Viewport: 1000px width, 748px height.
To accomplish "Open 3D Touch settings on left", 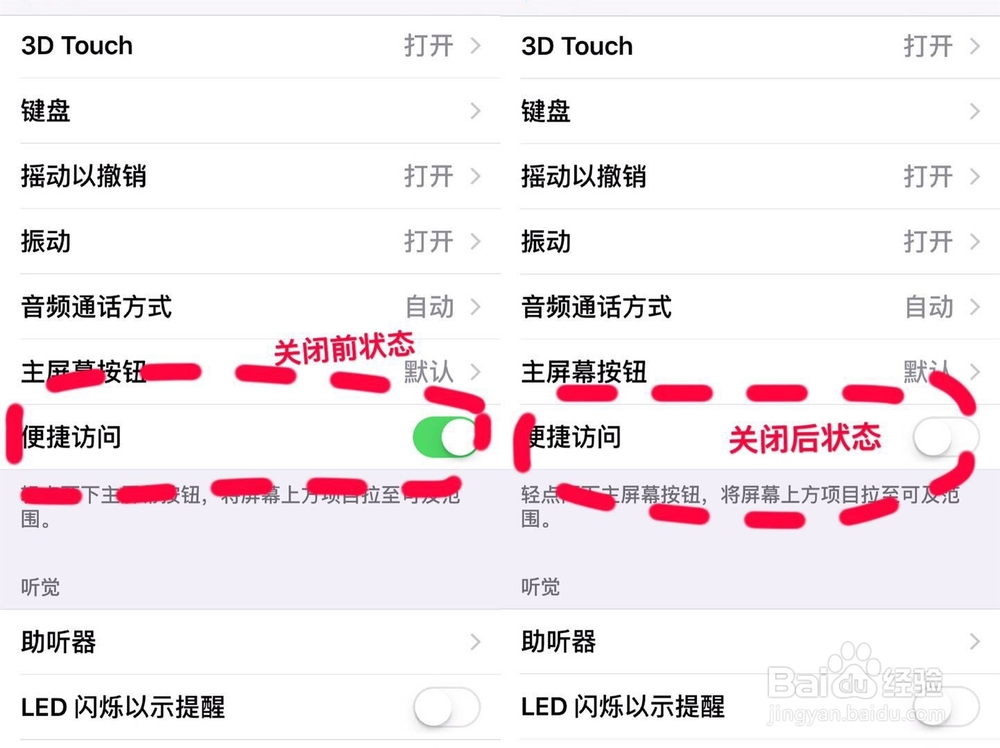I will click(250, 46).
